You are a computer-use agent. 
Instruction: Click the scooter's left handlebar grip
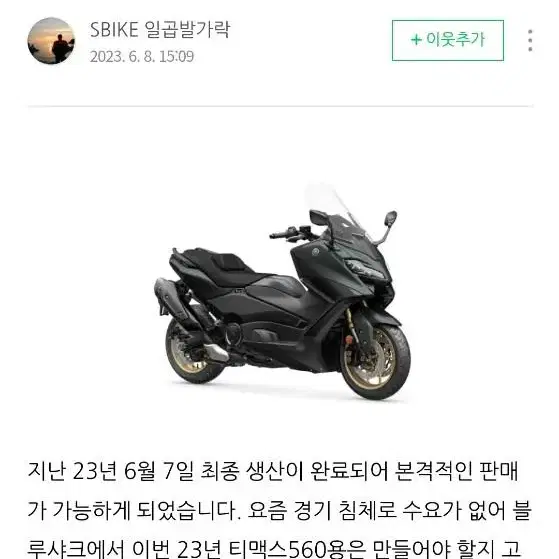(281, 235)
